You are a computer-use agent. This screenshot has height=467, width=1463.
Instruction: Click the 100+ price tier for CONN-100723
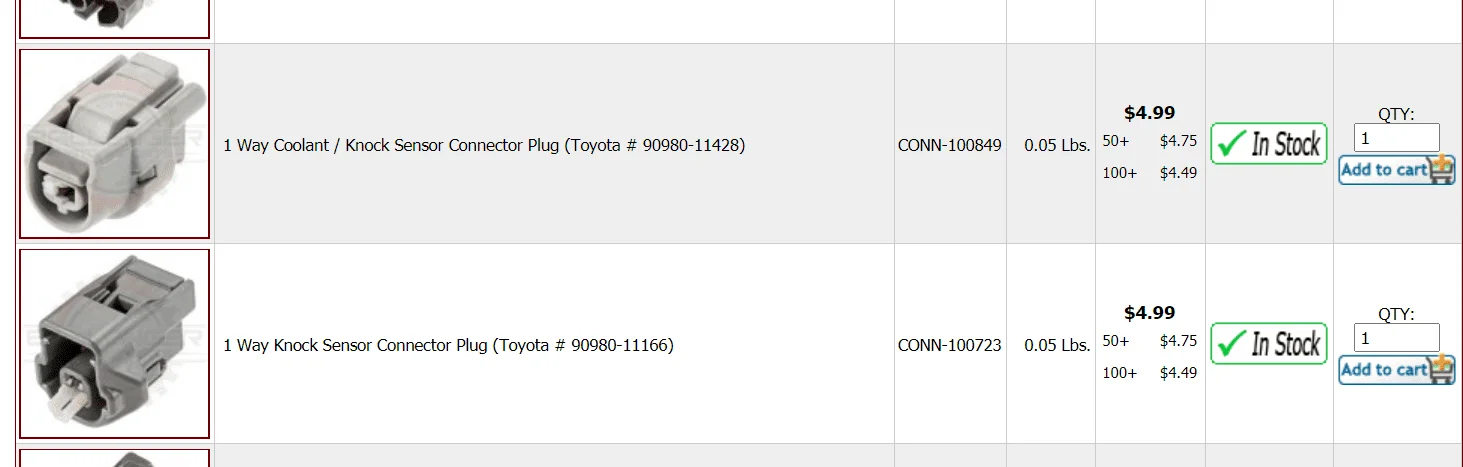(x=1150, y=373)
